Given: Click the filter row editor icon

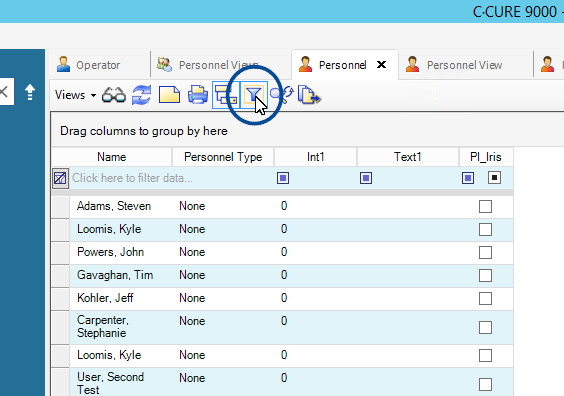Looking at the screenshot, I should pos(60,178).
